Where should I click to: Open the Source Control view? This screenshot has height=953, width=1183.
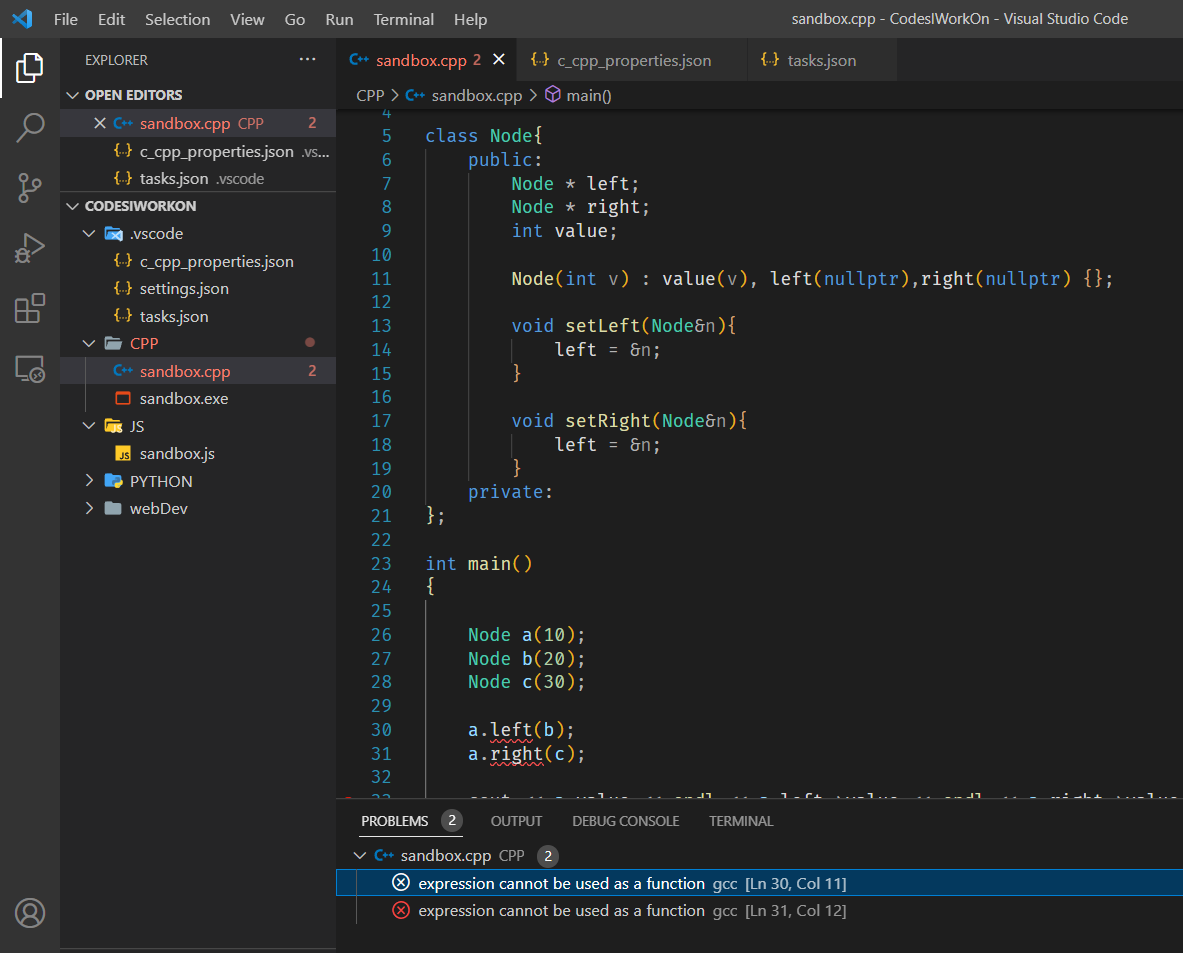(x=29, y=188)
